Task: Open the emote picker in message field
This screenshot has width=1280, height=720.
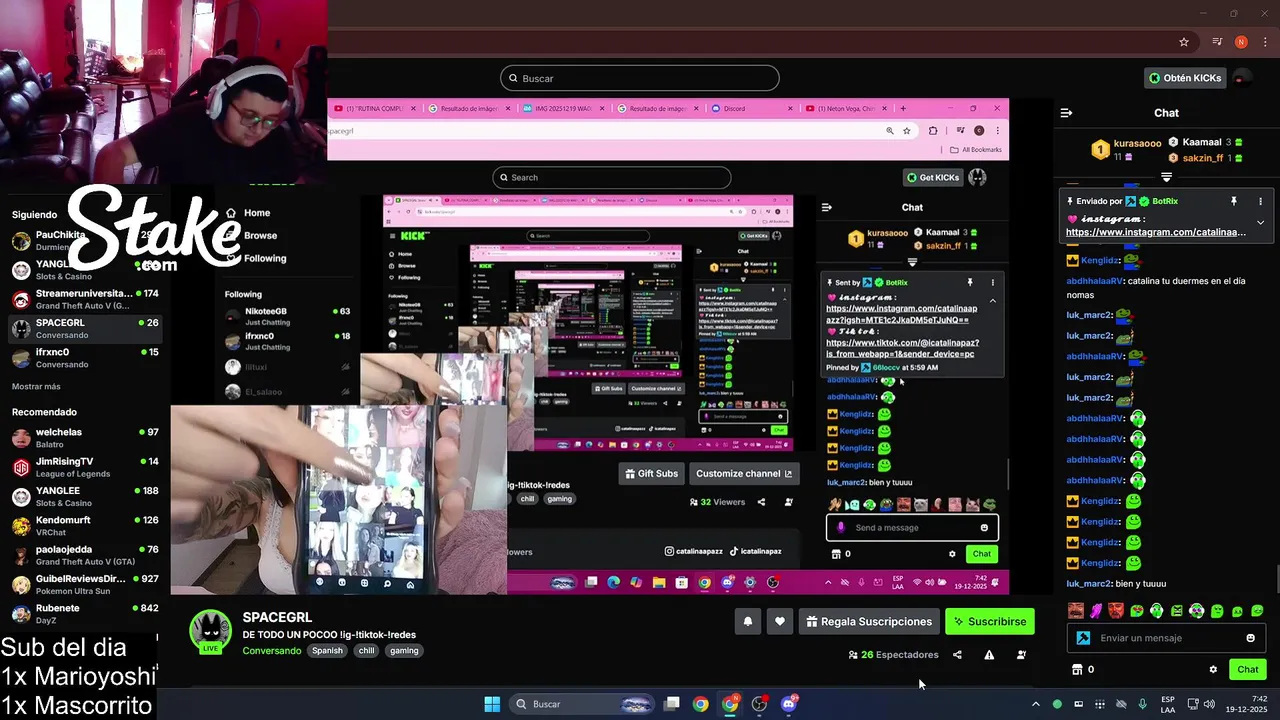Action: pyautogui.click(x=1250, y=638)
